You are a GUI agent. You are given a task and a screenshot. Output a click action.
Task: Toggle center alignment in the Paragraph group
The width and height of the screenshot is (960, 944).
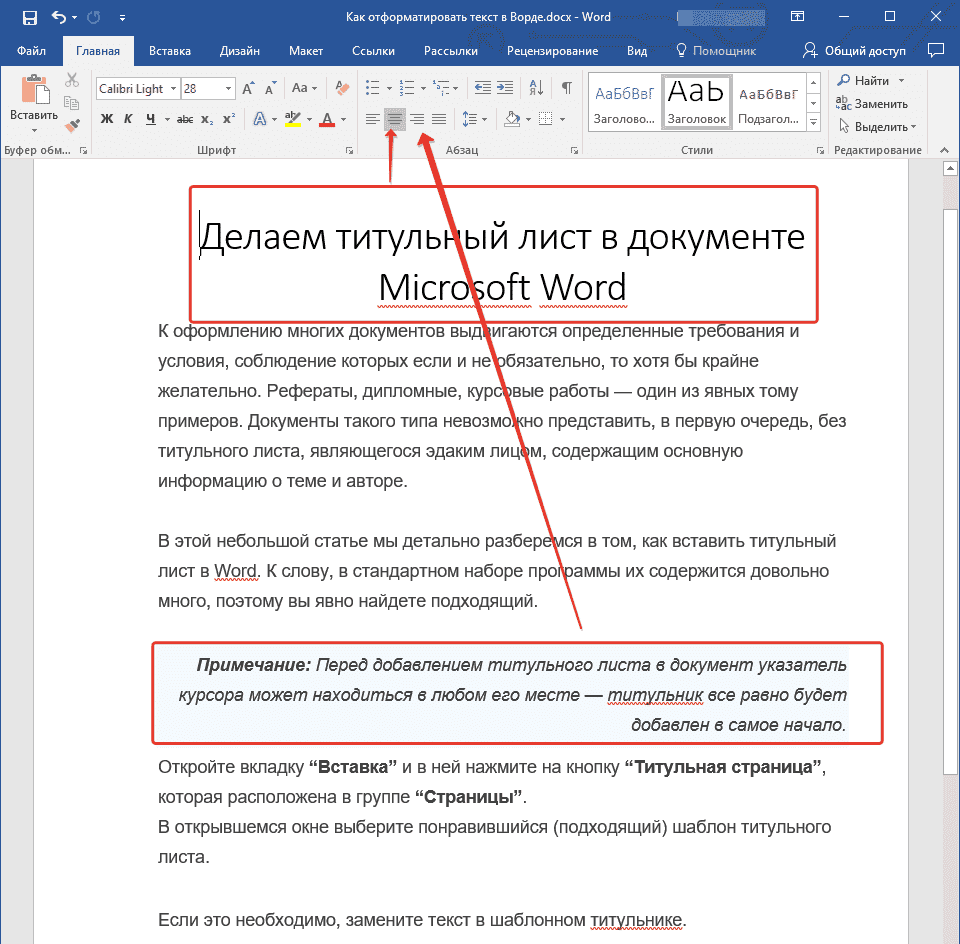pyautogui.click(x=393, y=120)
